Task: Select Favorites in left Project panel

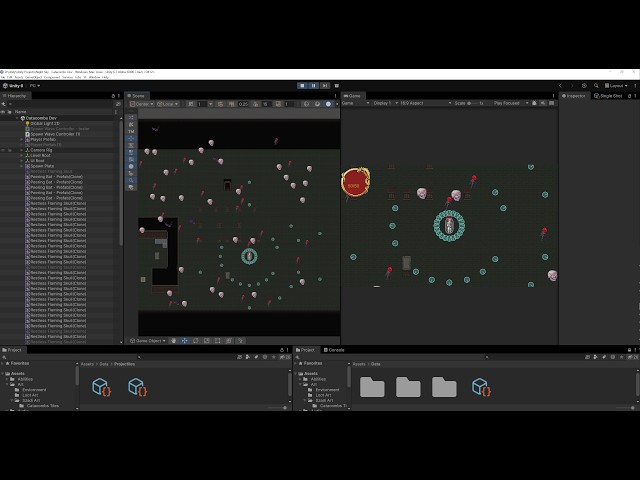Action: click(x=19, y=363)
